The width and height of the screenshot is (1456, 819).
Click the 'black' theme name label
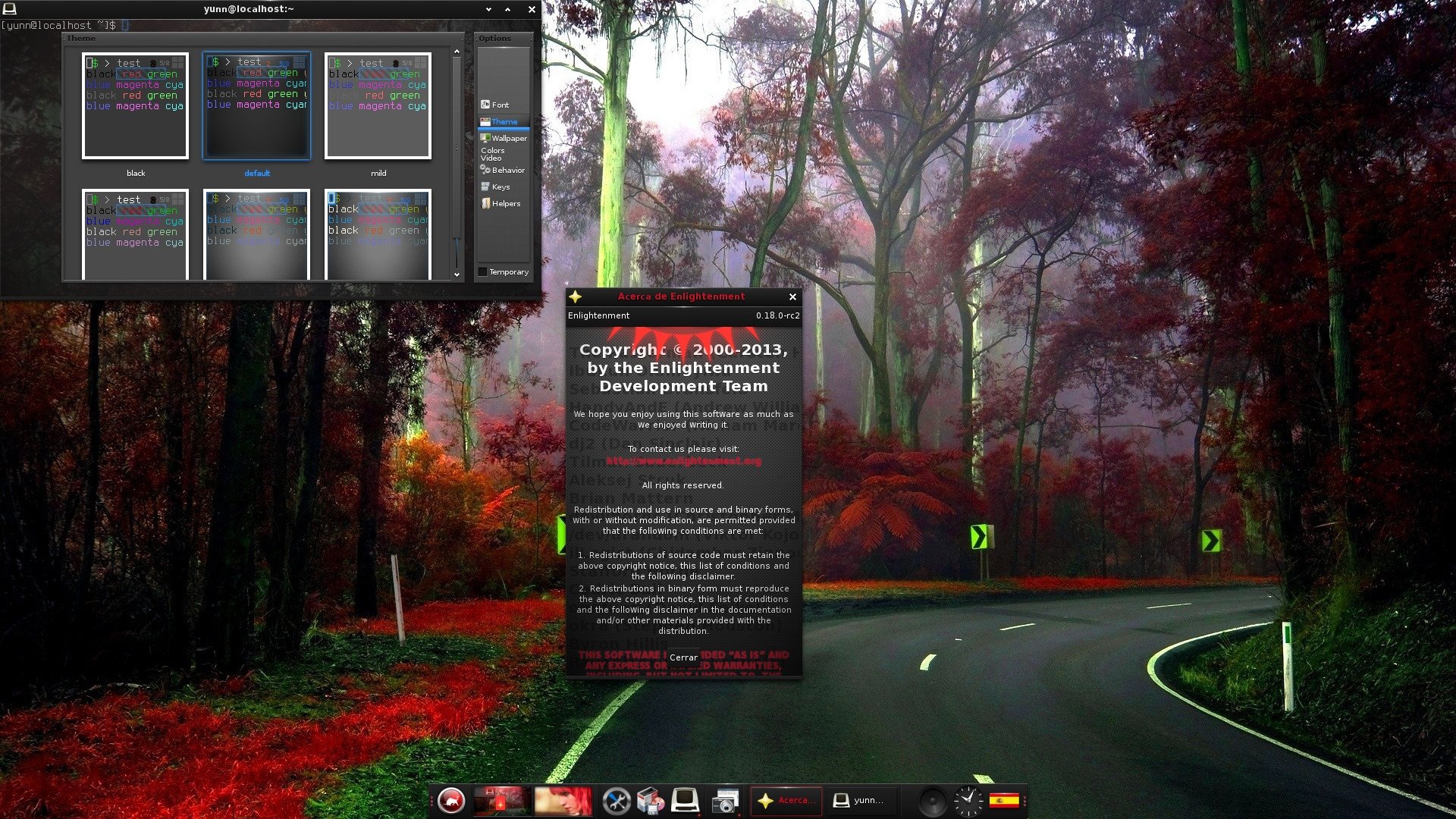pyautogui.click(x=136, y=173)
